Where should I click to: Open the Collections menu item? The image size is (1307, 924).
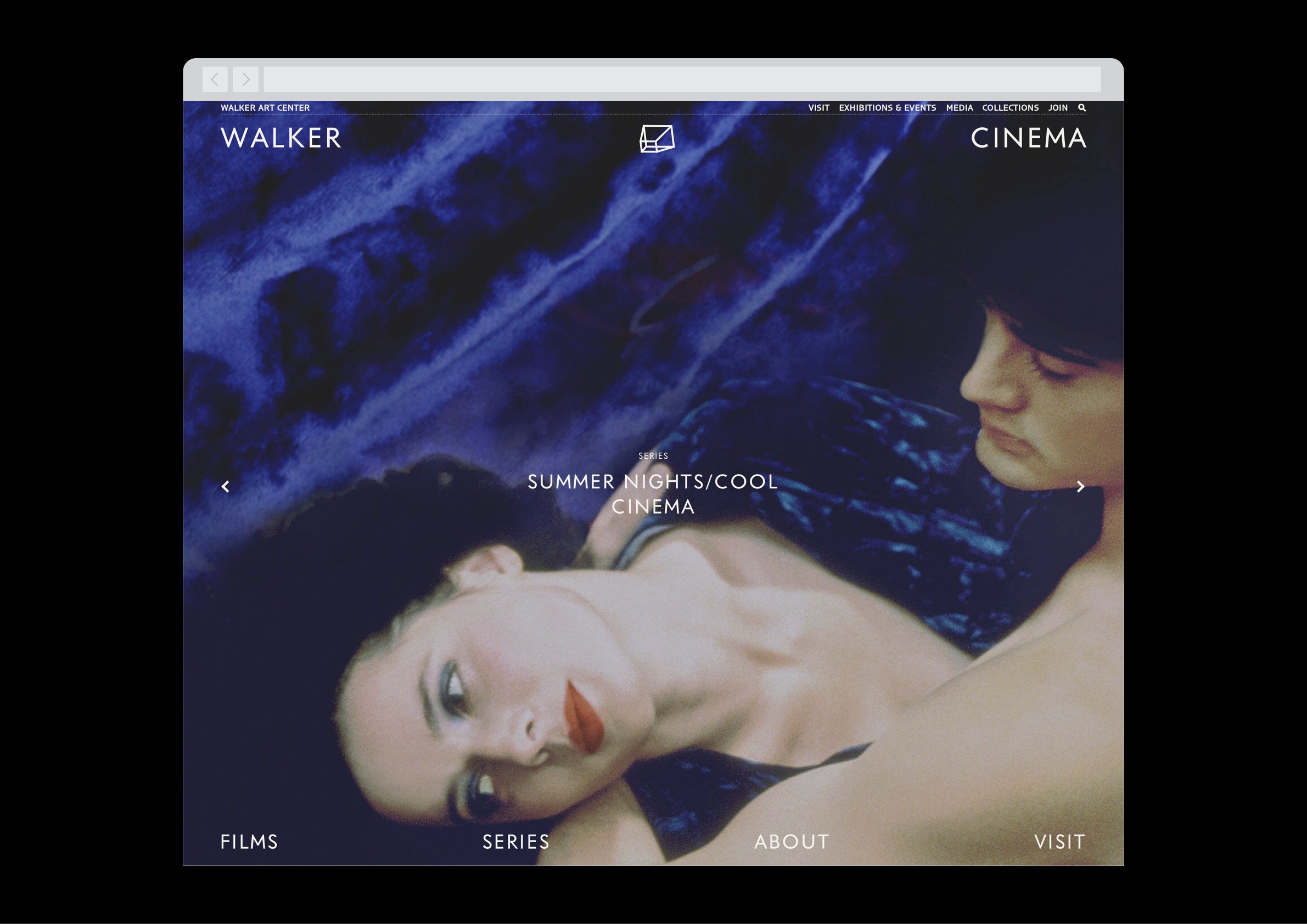(1010, 108)
